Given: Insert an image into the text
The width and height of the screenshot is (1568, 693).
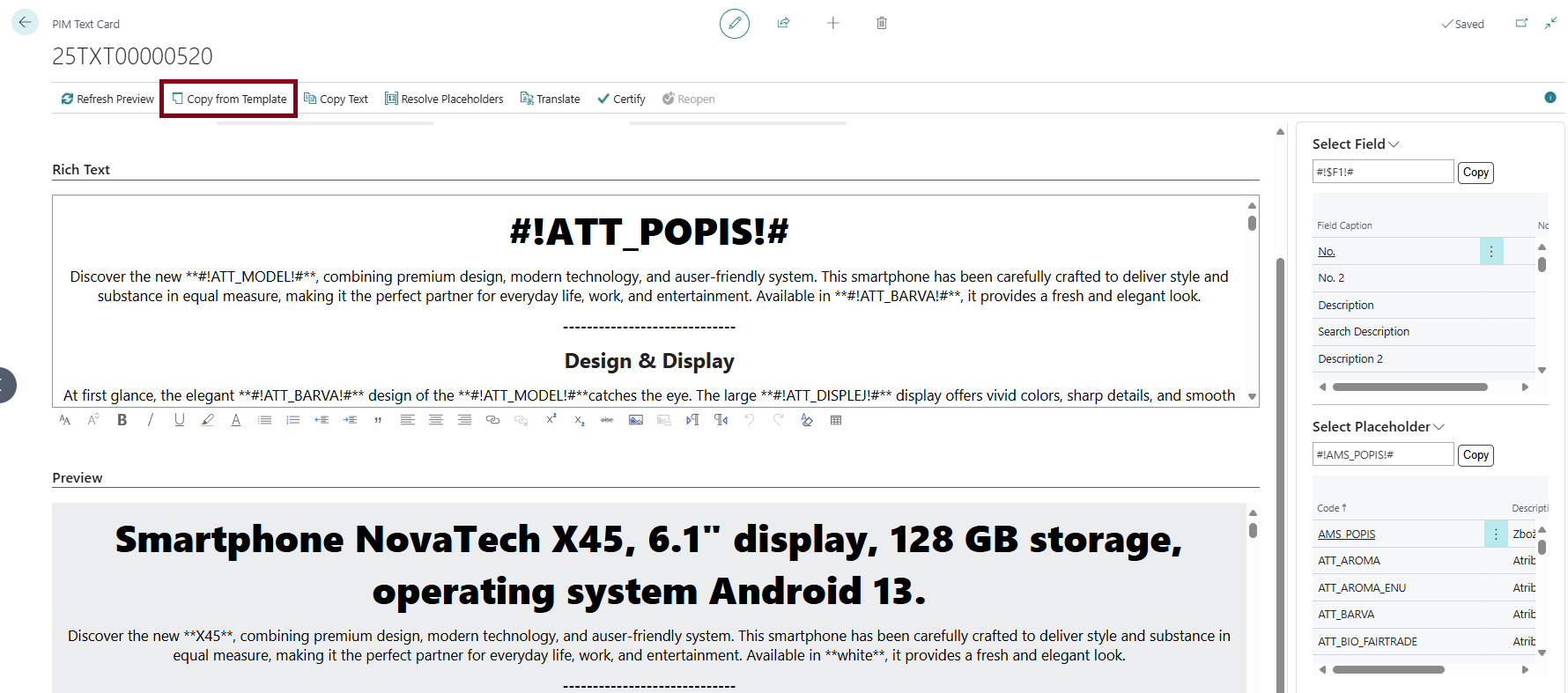Looking at the screenshot, I should tap(636, 420).
